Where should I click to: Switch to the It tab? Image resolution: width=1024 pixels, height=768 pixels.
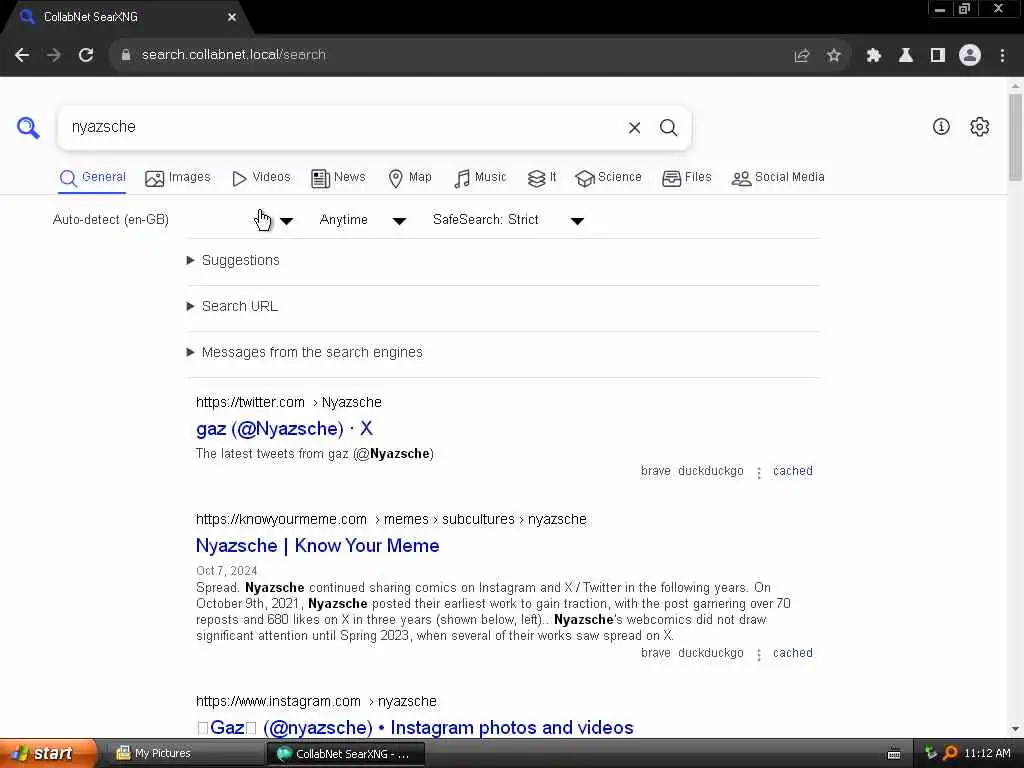(542, 178)
